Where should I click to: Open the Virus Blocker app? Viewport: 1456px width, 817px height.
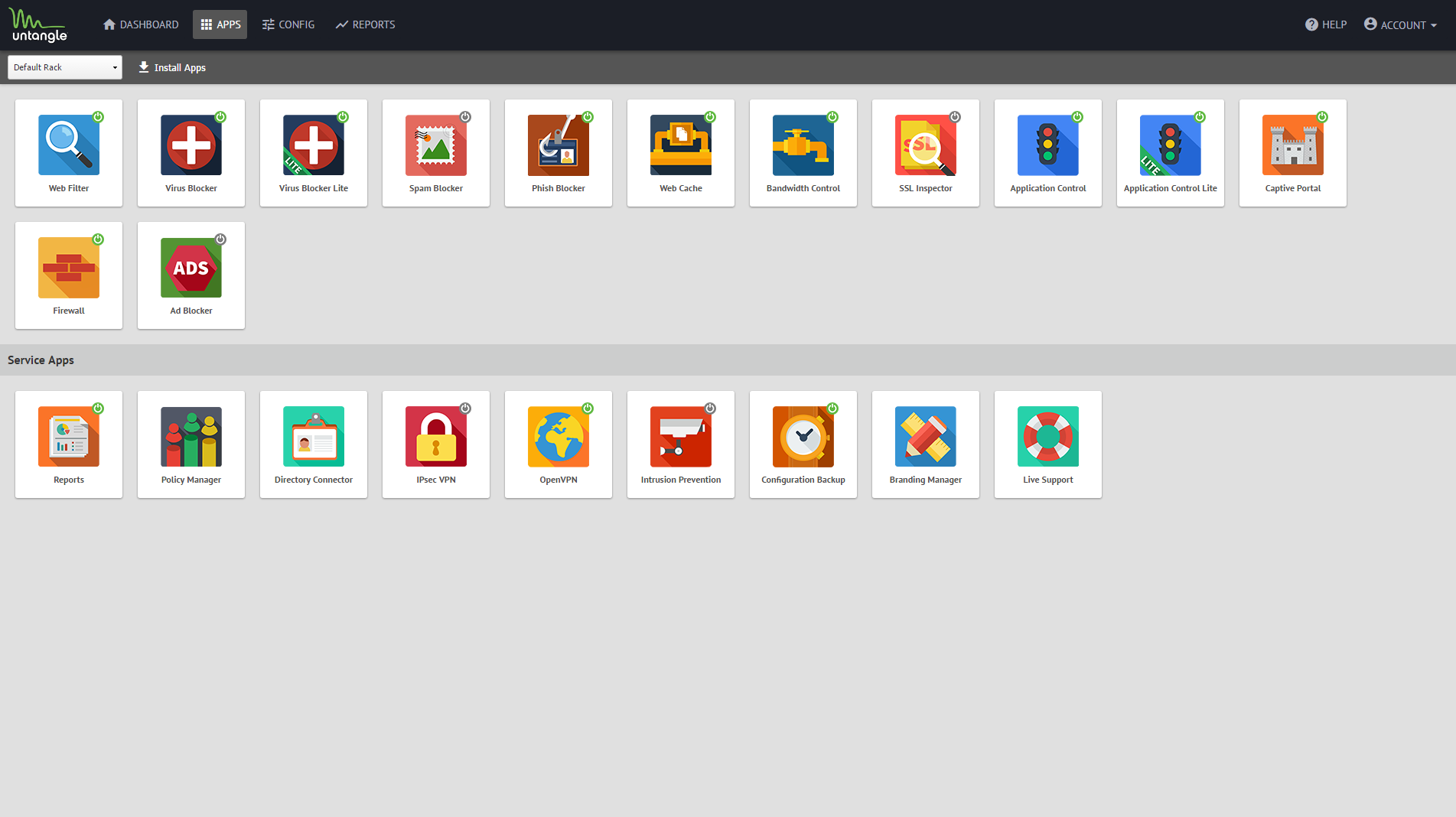pos(191,153)
